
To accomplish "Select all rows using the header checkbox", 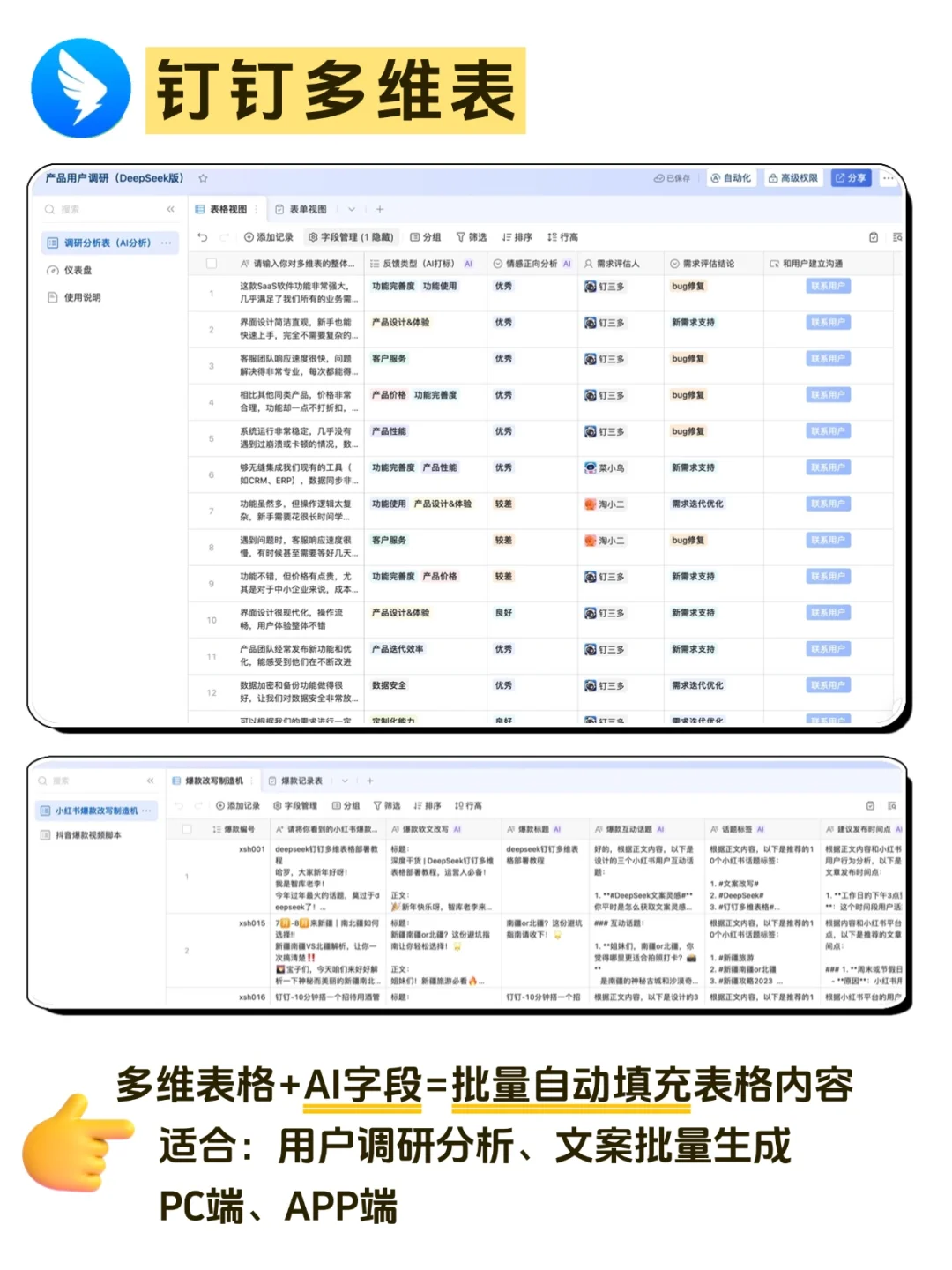I will pos(210,263).
